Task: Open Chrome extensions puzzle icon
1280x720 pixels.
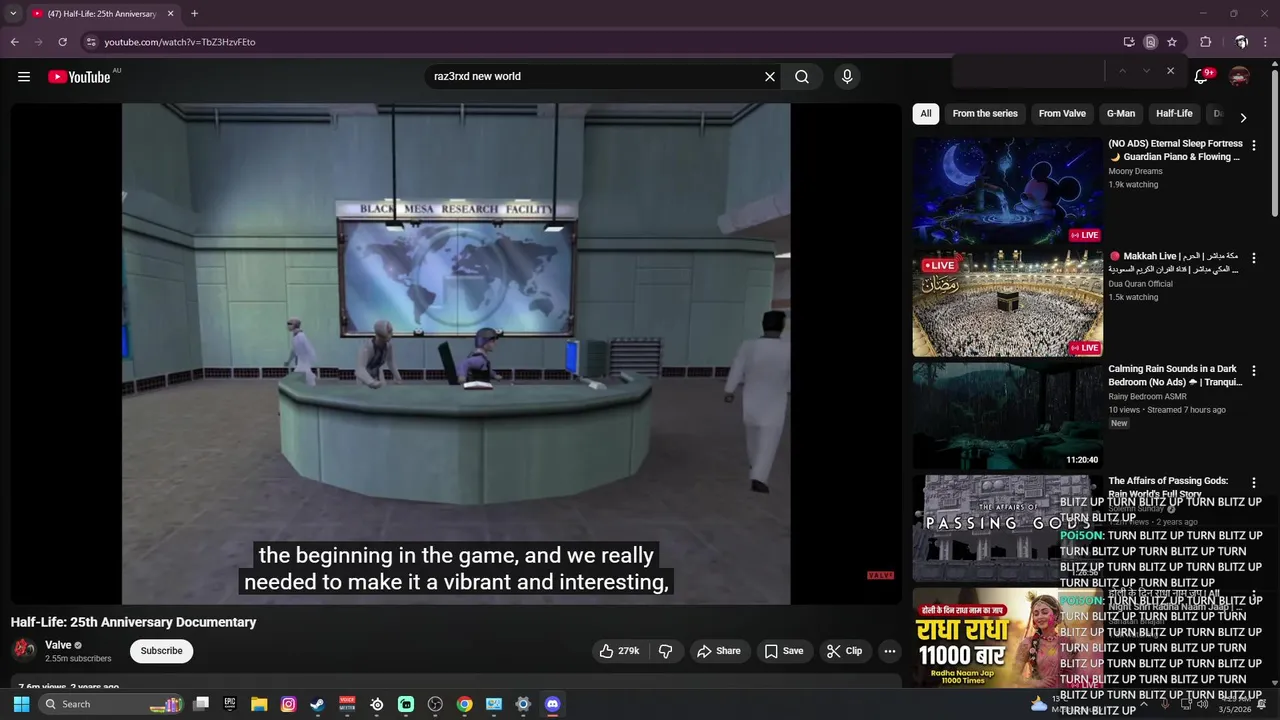Action: 1205,42
